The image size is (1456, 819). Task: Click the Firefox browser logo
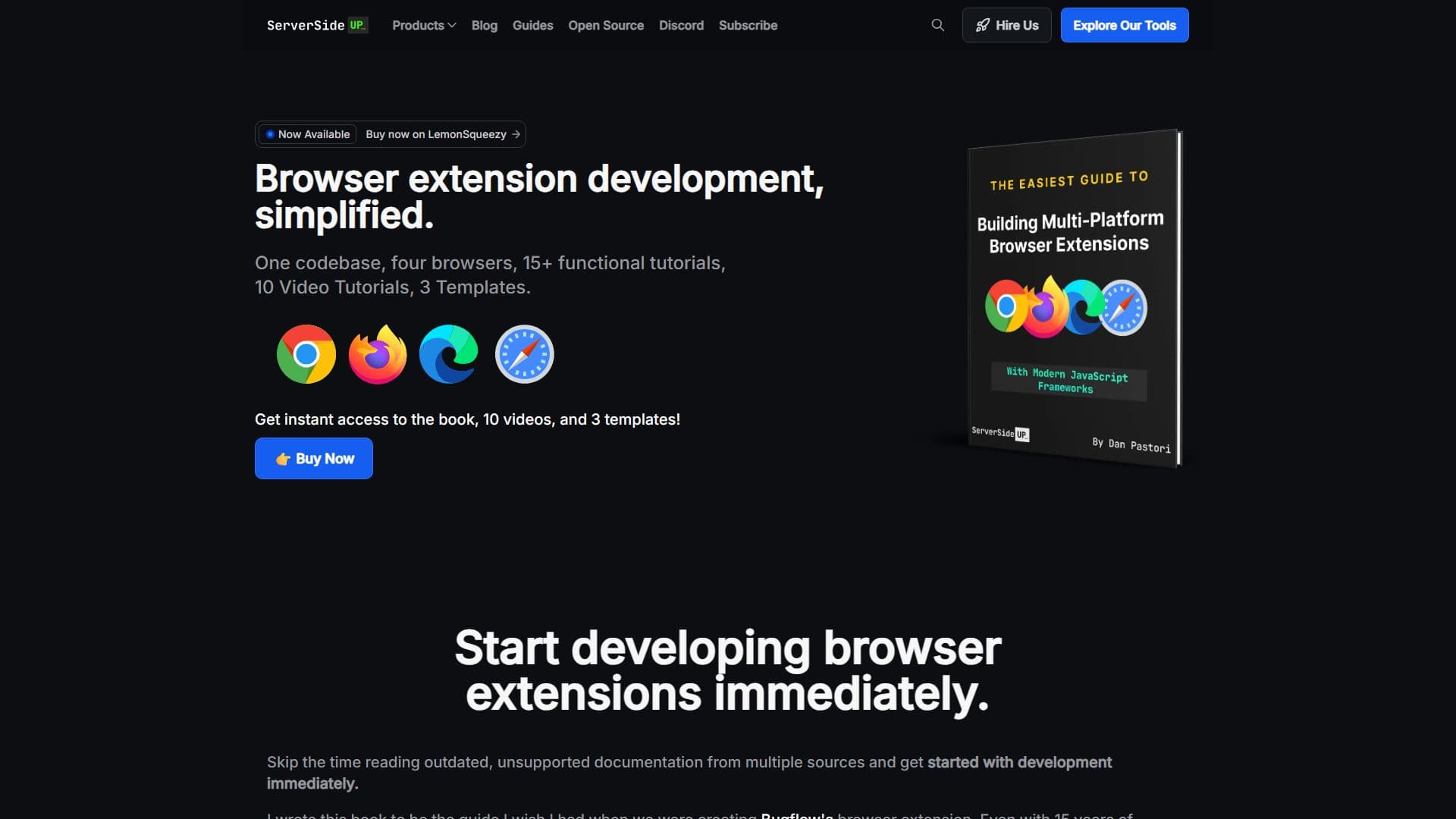378,354
